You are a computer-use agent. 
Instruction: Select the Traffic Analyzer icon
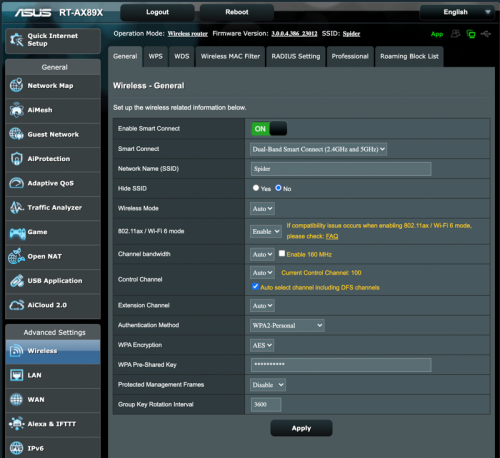16,208
